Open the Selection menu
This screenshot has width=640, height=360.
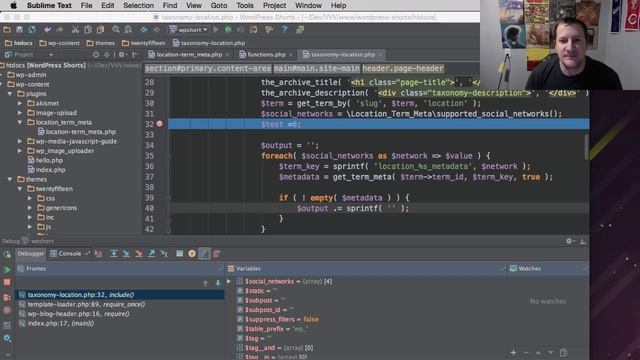point(138,5)
